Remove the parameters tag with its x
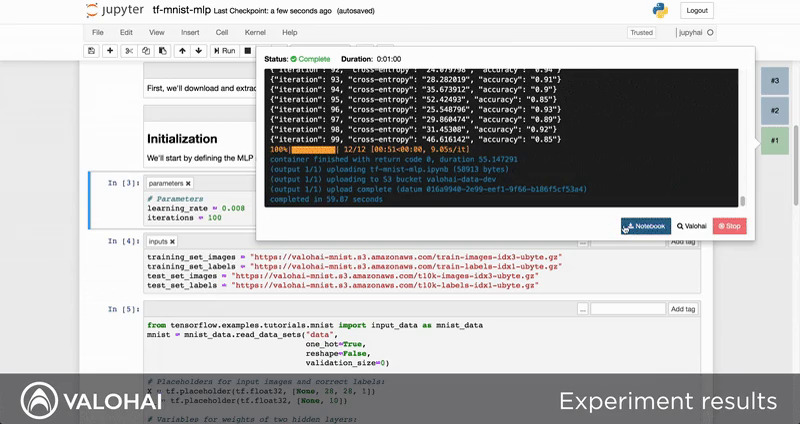Screen dimensions: 800x424 pos(188,183)
